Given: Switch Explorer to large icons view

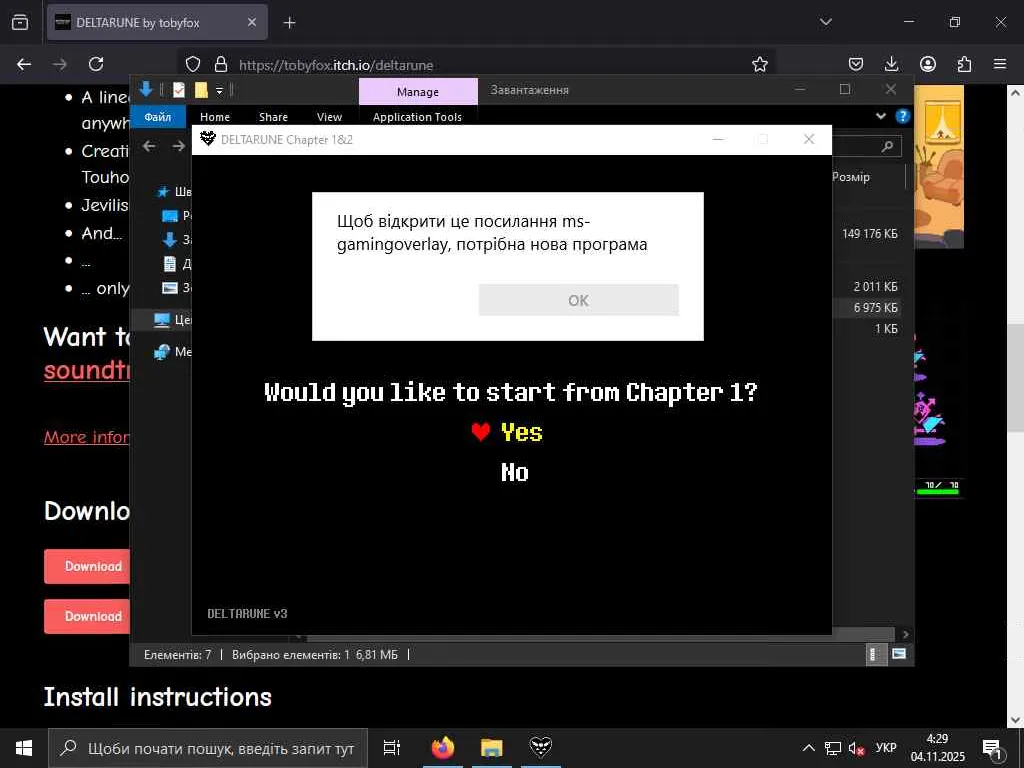Looking at the screenshot, I should click(899, 654).
